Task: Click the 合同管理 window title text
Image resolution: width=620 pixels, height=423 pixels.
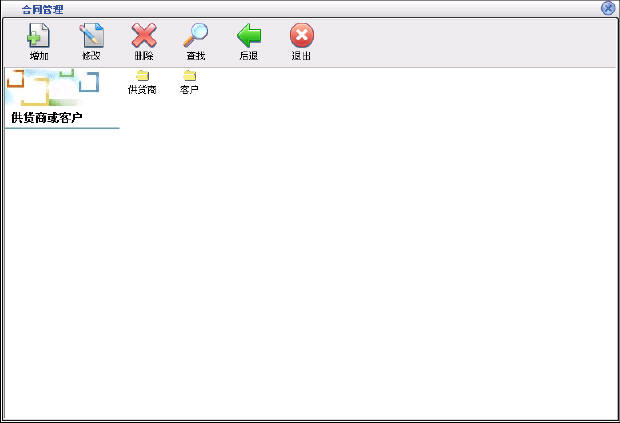Action: (42, 8)
